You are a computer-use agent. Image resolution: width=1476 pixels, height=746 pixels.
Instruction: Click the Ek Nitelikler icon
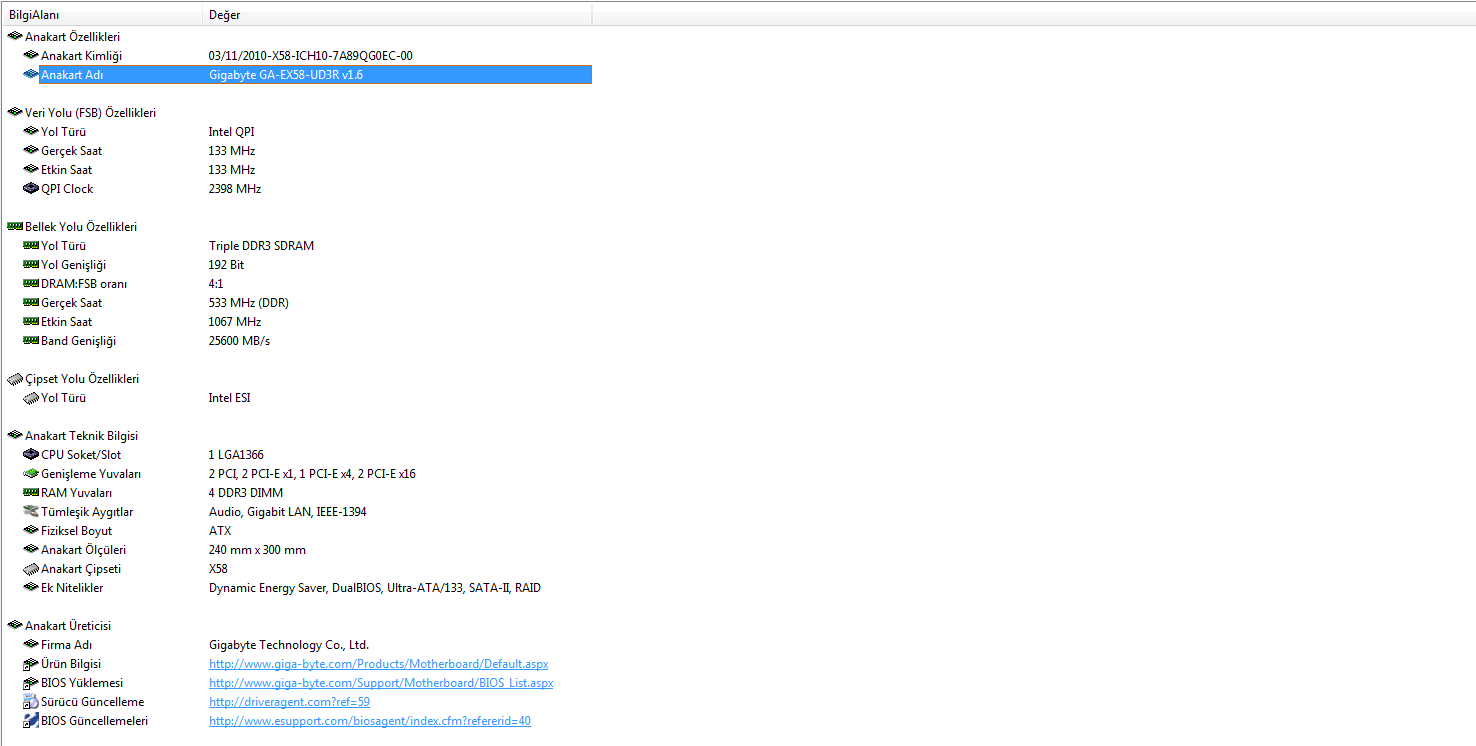pyautogui.click(x=30, y=588)
